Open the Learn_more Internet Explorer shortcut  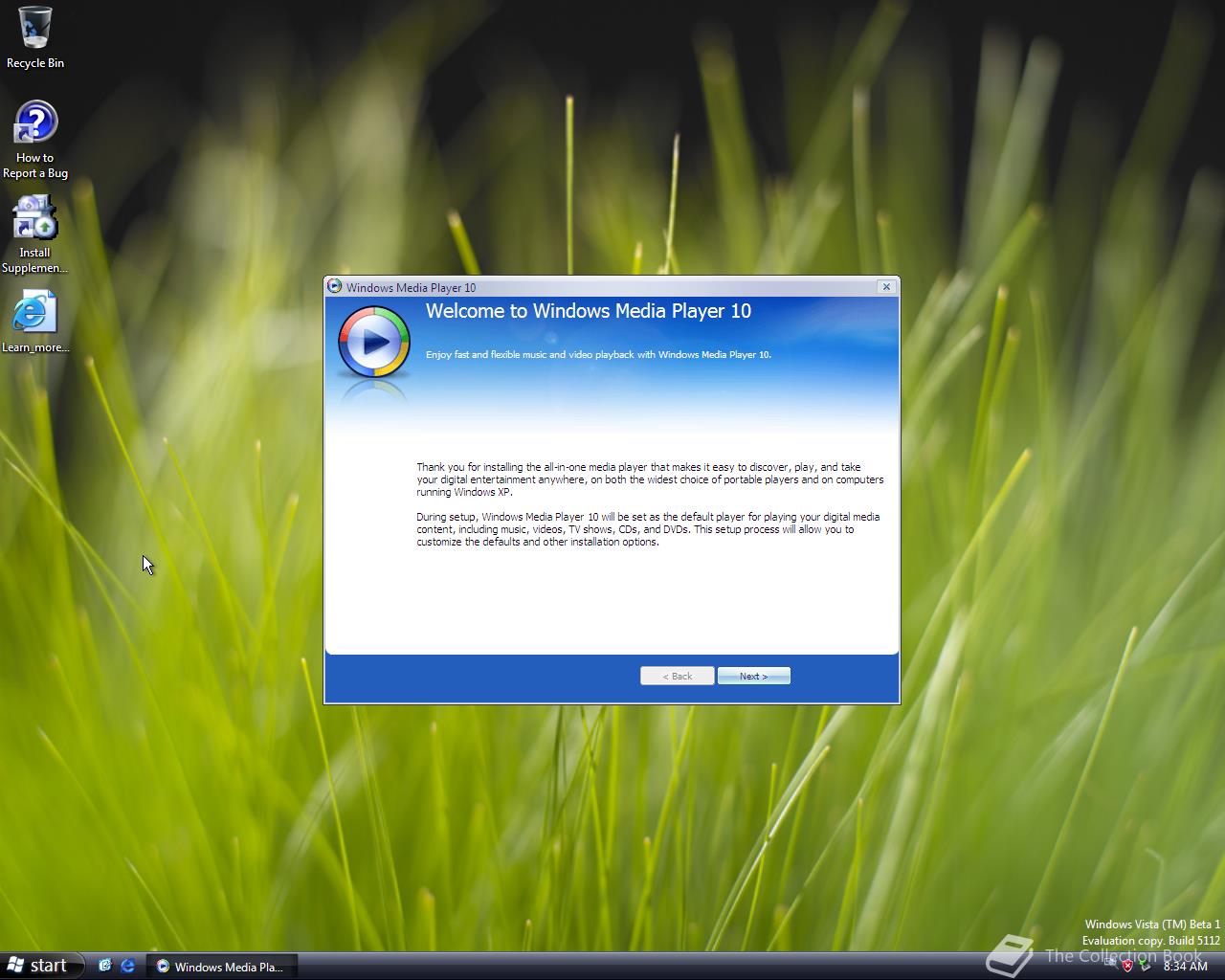point(35,322)
